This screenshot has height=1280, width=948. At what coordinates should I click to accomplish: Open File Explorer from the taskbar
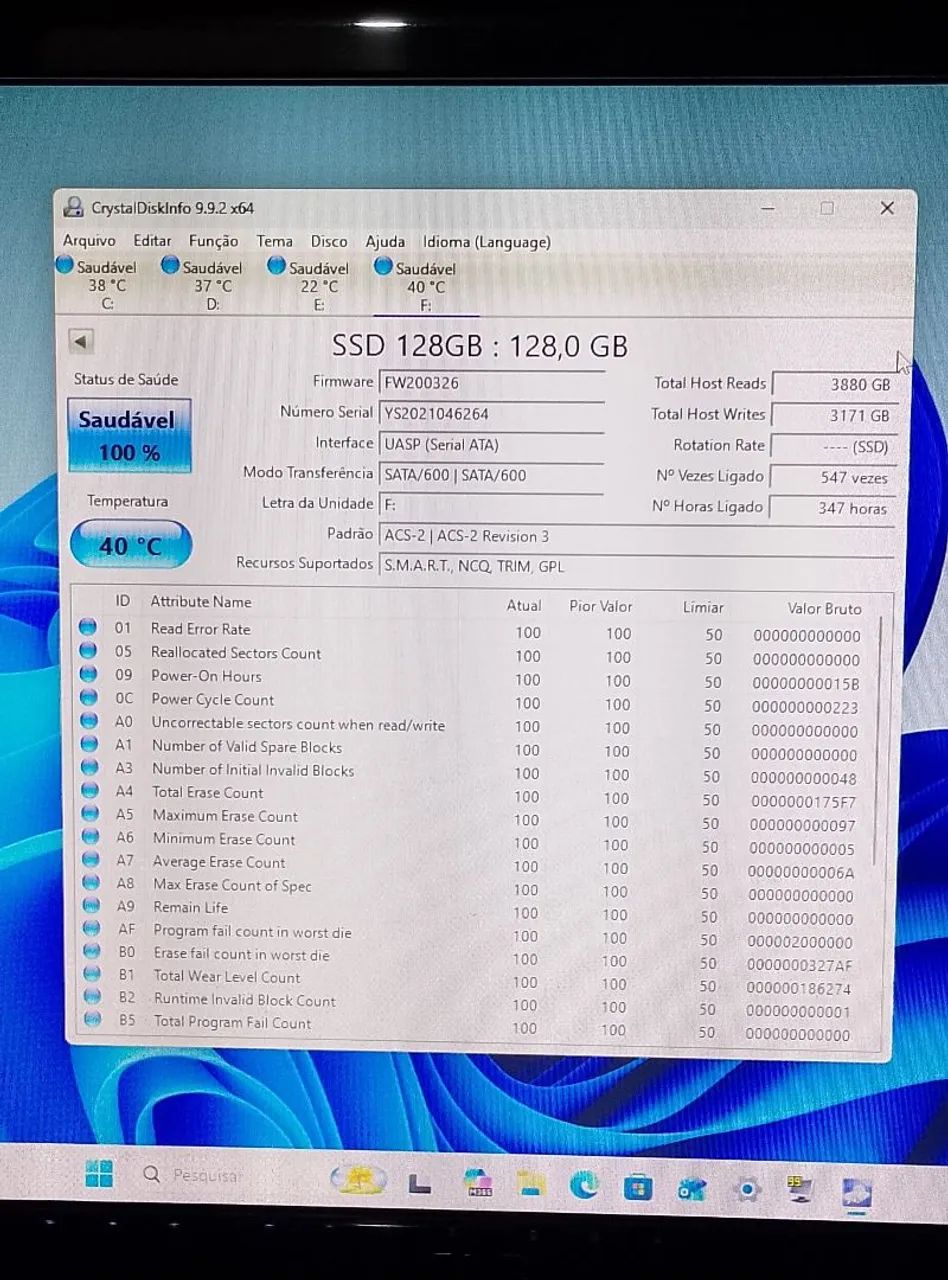click(x=530, y=1185)
